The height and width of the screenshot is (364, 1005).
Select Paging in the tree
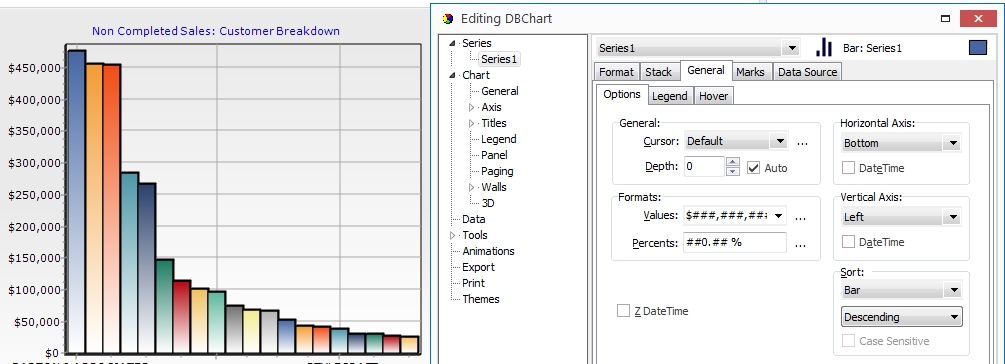497,171
